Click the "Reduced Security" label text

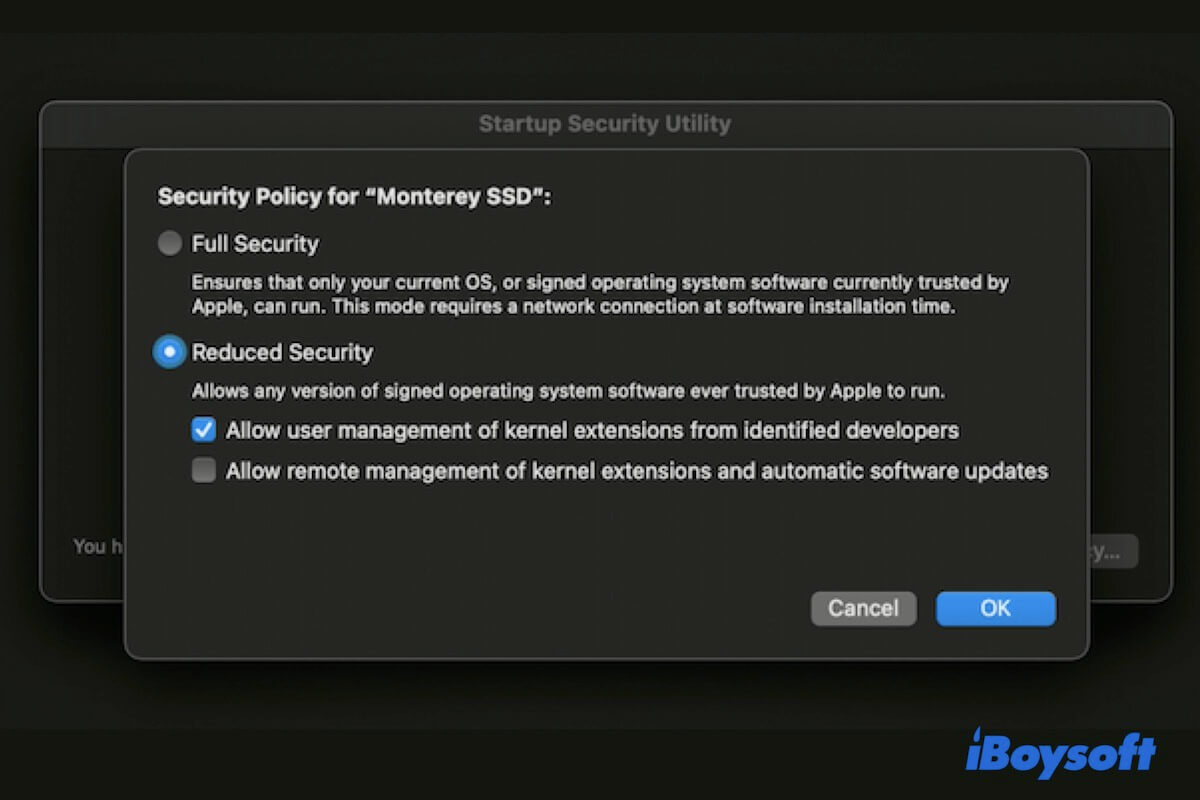[x=282, y=352]
